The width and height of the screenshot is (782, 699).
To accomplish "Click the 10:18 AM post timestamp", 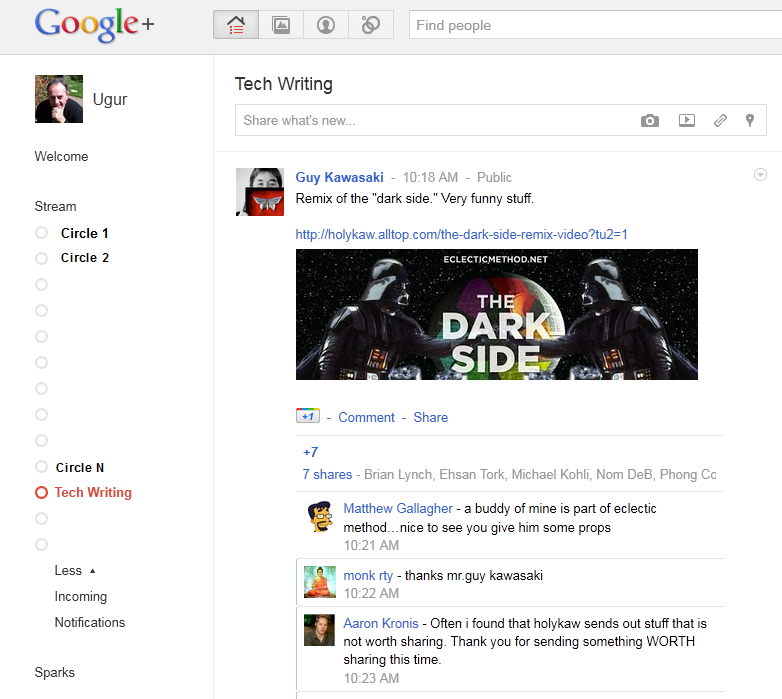I will tap(430, 177).
